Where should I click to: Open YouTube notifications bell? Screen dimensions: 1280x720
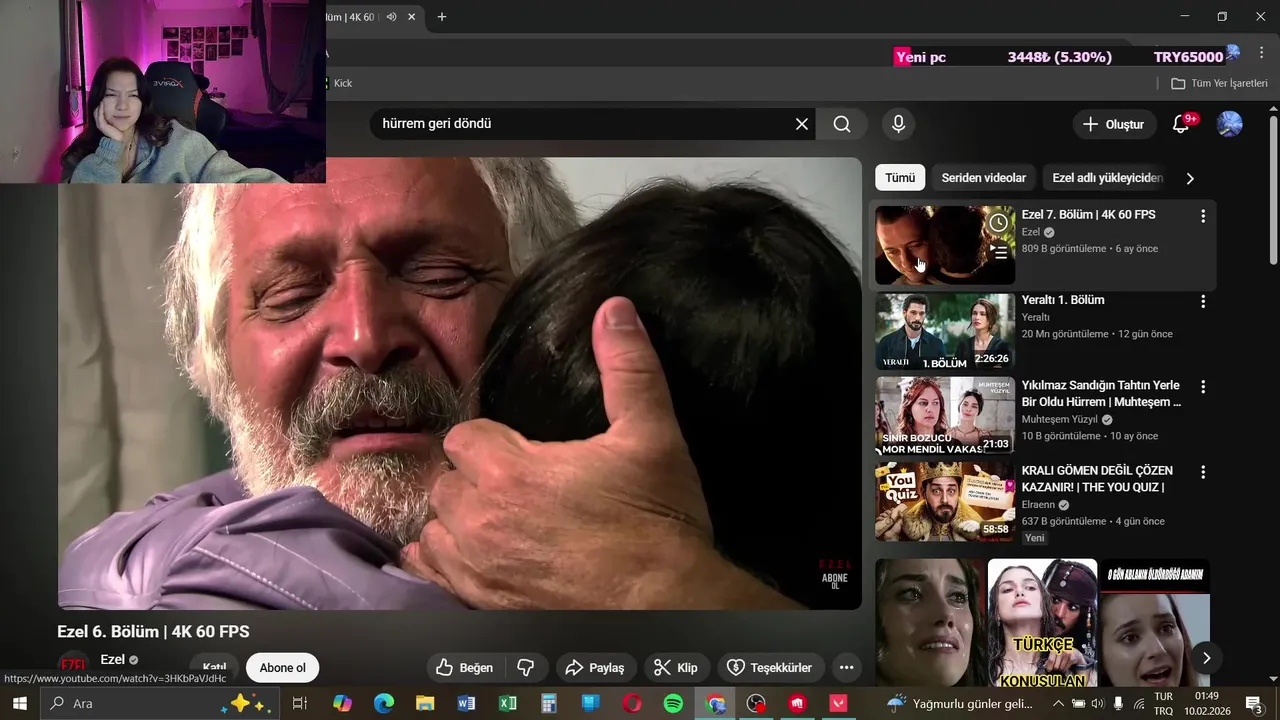(x=1181, y=124)
